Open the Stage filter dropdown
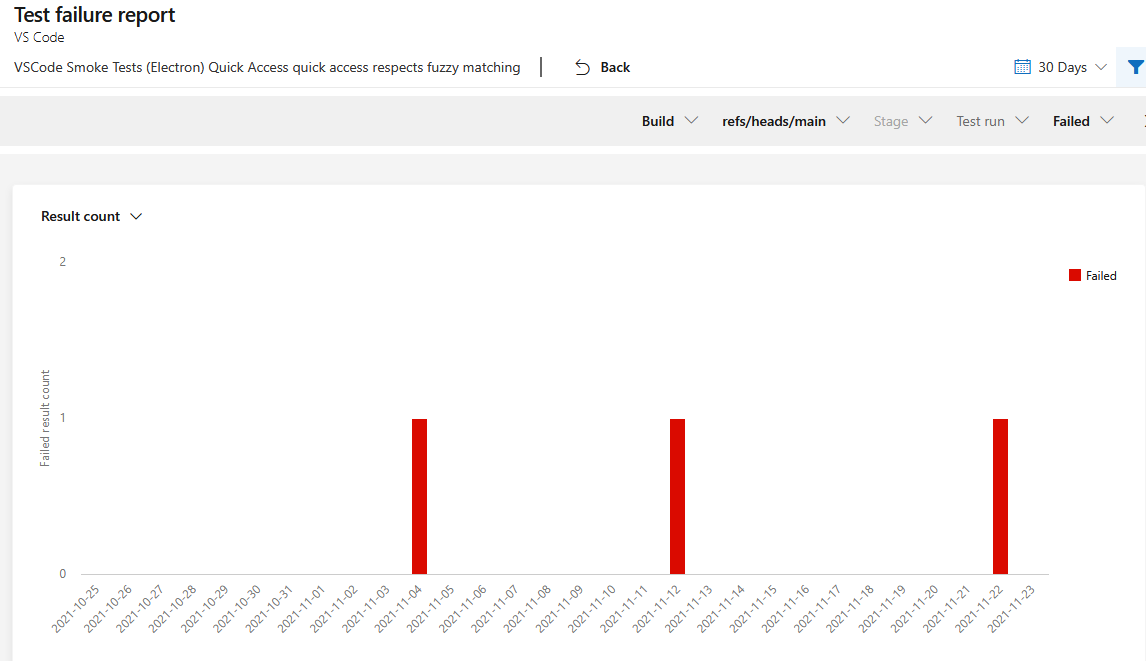The height and width of the screenshot is (661, 1146). pyautogui.click(x=903, y=121)
